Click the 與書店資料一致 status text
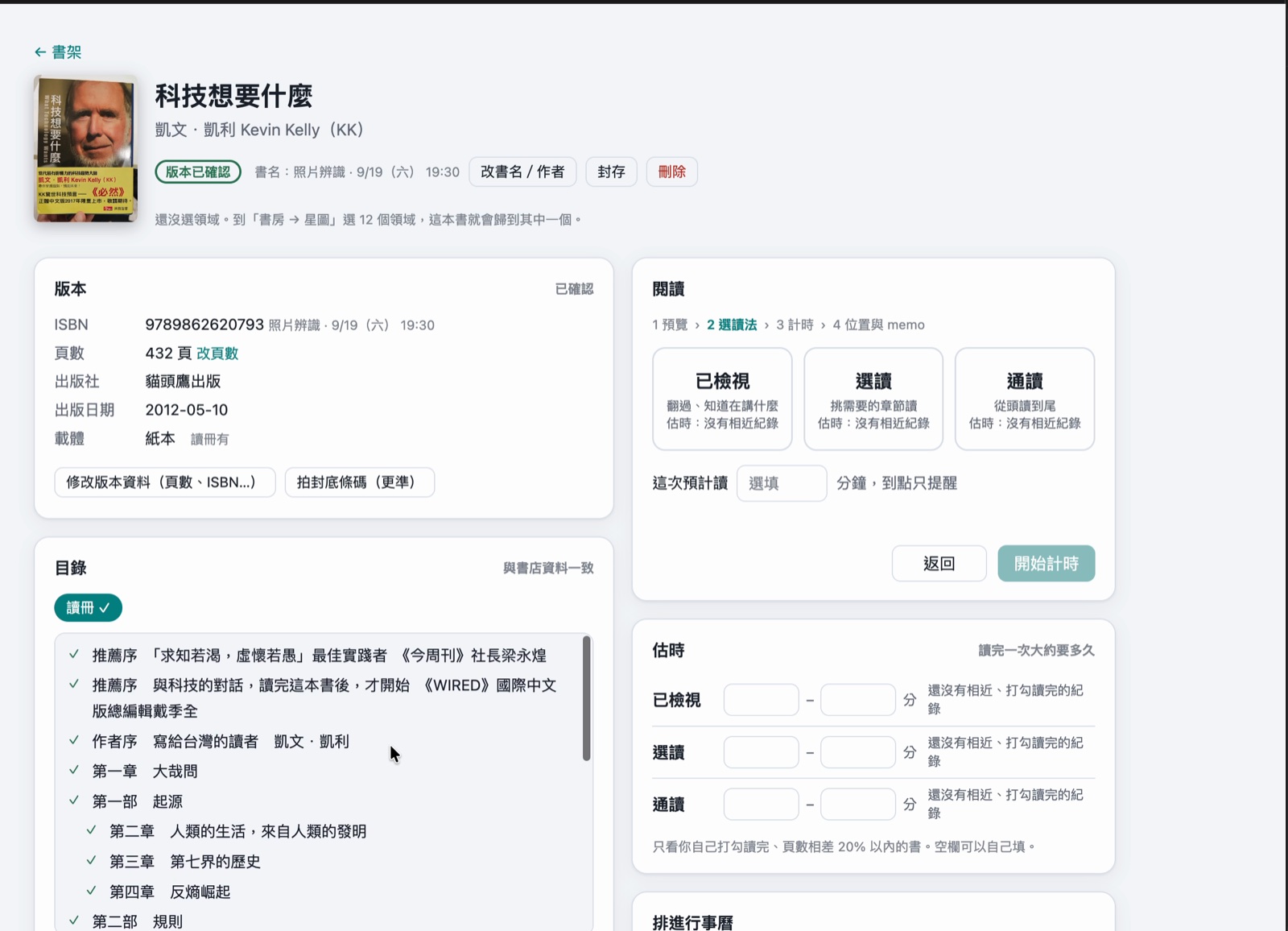Screen dimensions: 1288x931 click(x=548, y=568)
